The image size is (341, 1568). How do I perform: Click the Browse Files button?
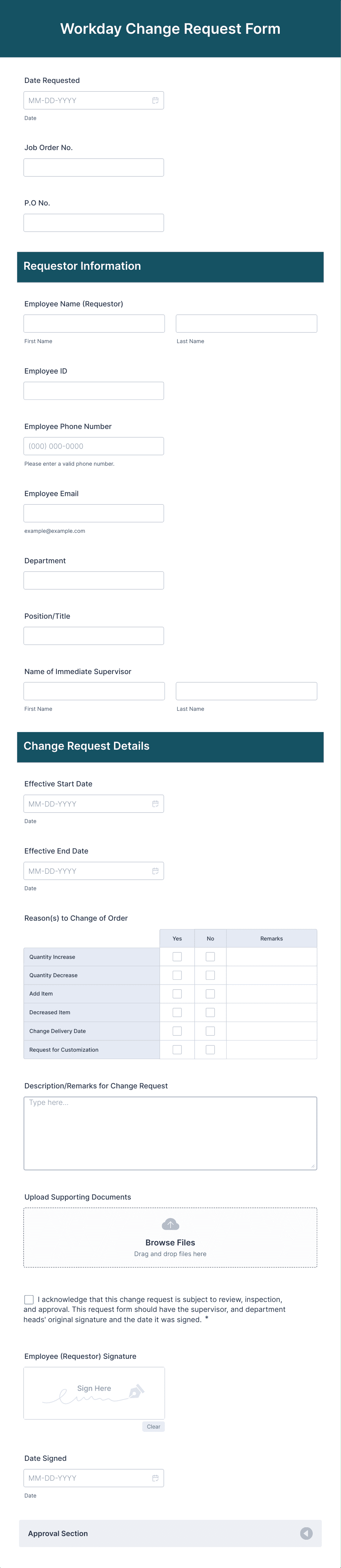click(170, 1242)
